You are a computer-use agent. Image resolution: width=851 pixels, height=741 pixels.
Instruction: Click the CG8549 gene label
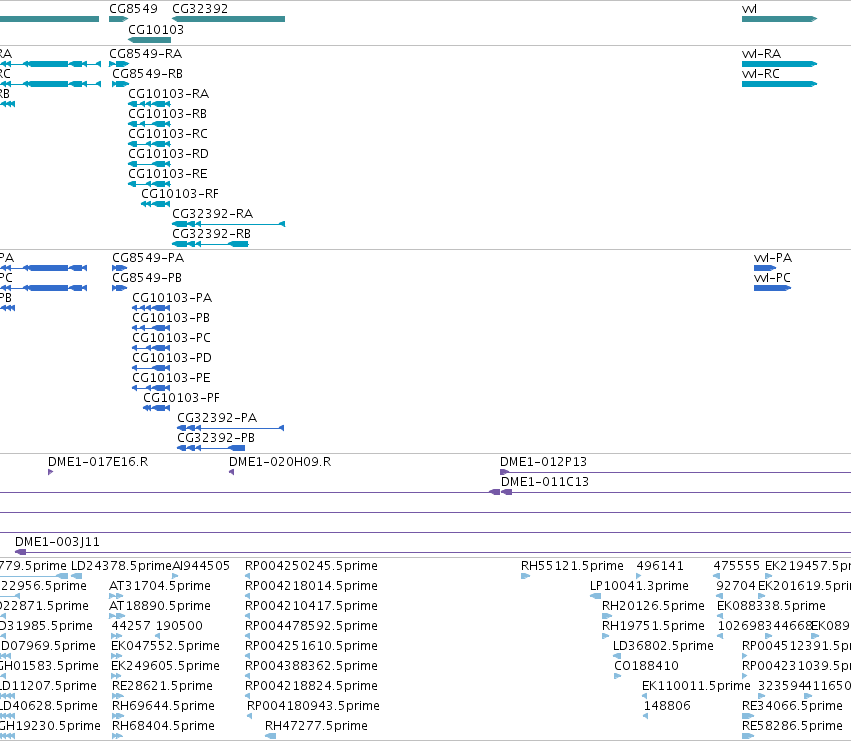(134, 9)
